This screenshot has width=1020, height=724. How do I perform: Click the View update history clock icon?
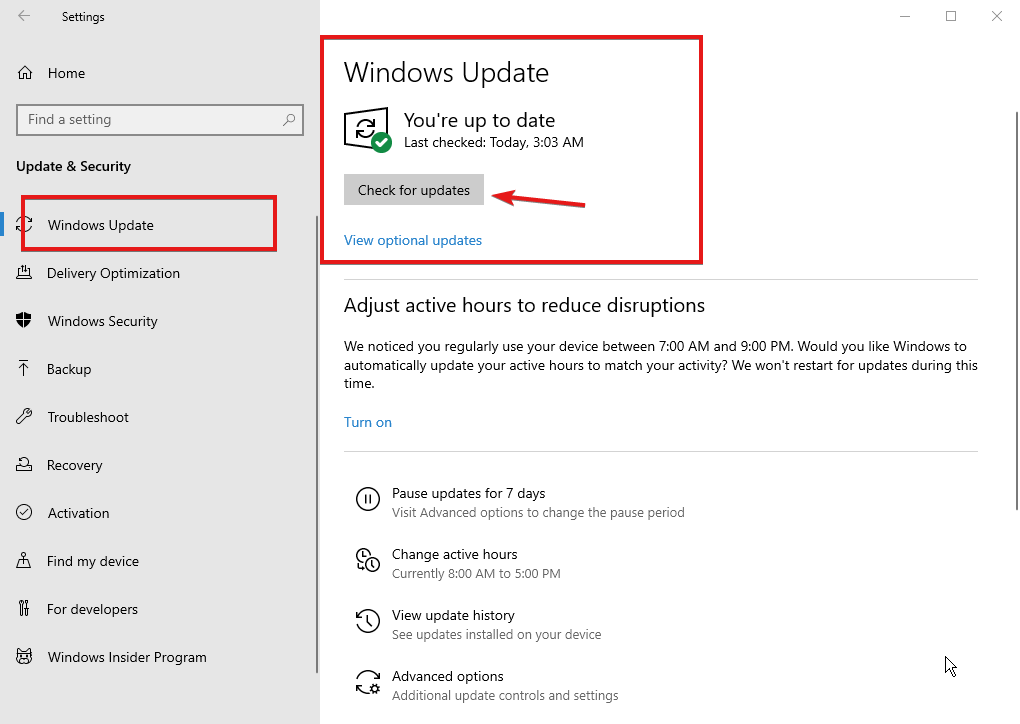coord(368,621)
